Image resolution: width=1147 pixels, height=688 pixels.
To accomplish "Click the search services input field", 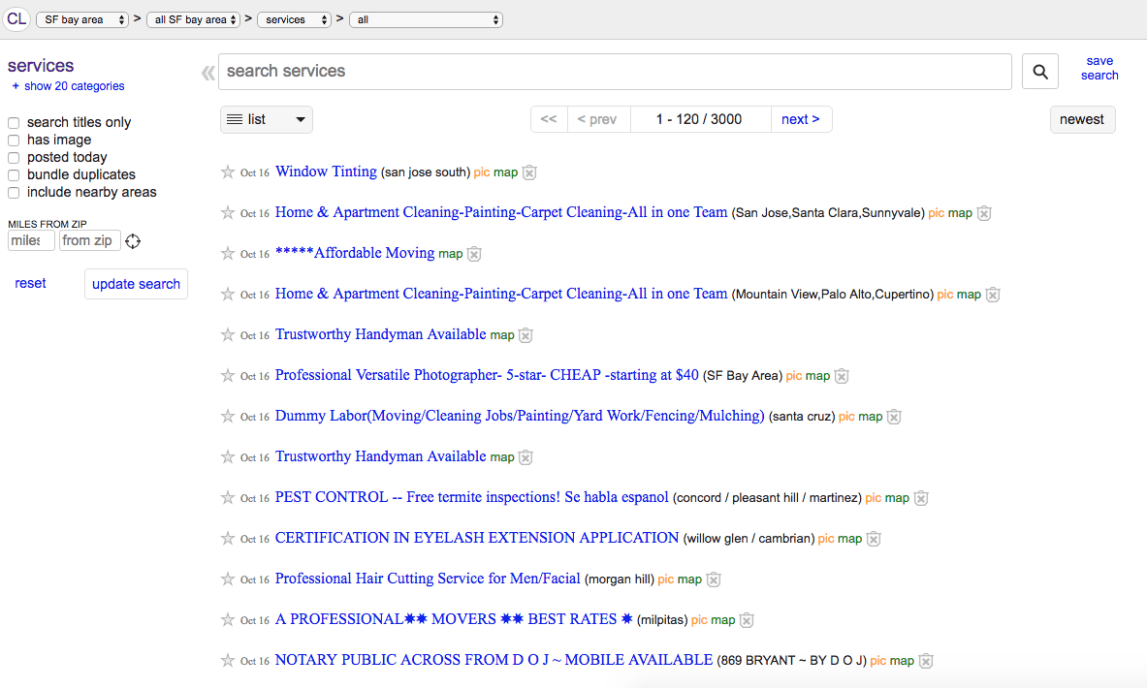I will pos(614,72).
